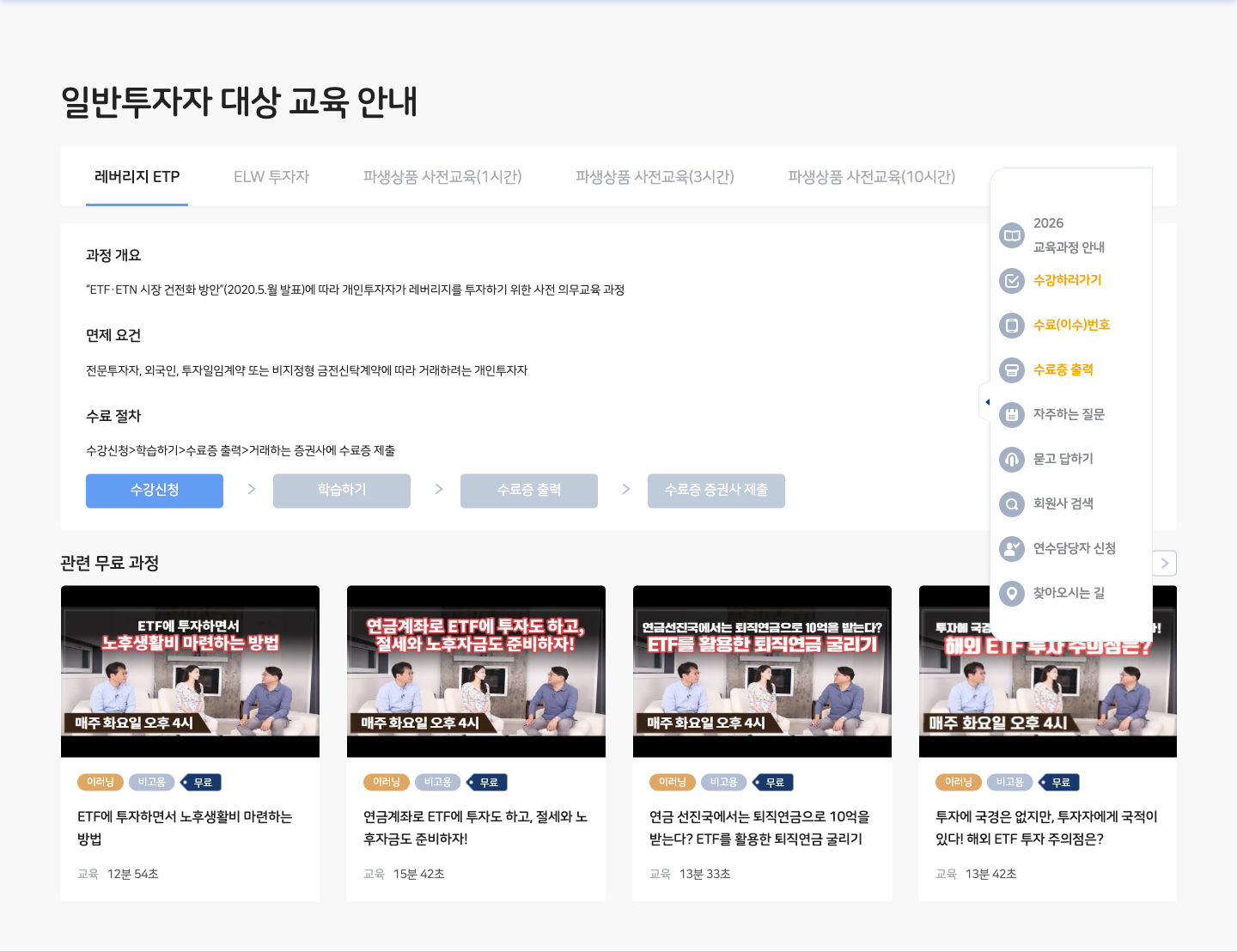Click the blue 수강신청 button
Image resolution: width=1237 pixels, height=952 pixels.
[155, 491]
